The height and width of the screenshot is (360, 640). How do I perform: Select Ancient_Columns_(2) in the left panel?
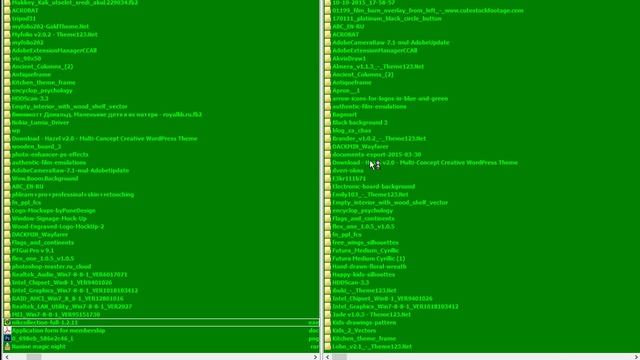coord(42,67)
